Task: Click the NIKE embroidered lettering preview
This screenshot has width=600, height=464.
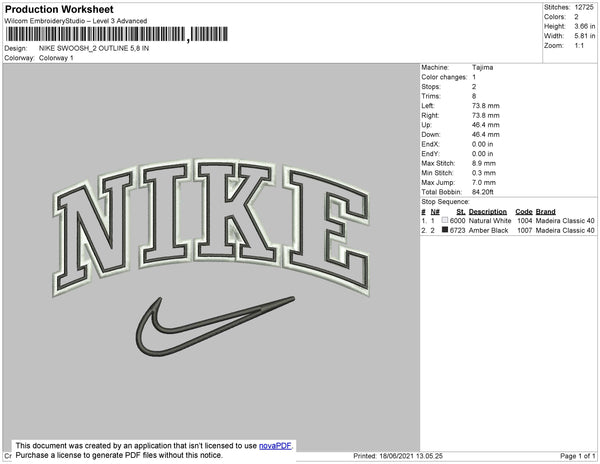Action: [211, 226]
